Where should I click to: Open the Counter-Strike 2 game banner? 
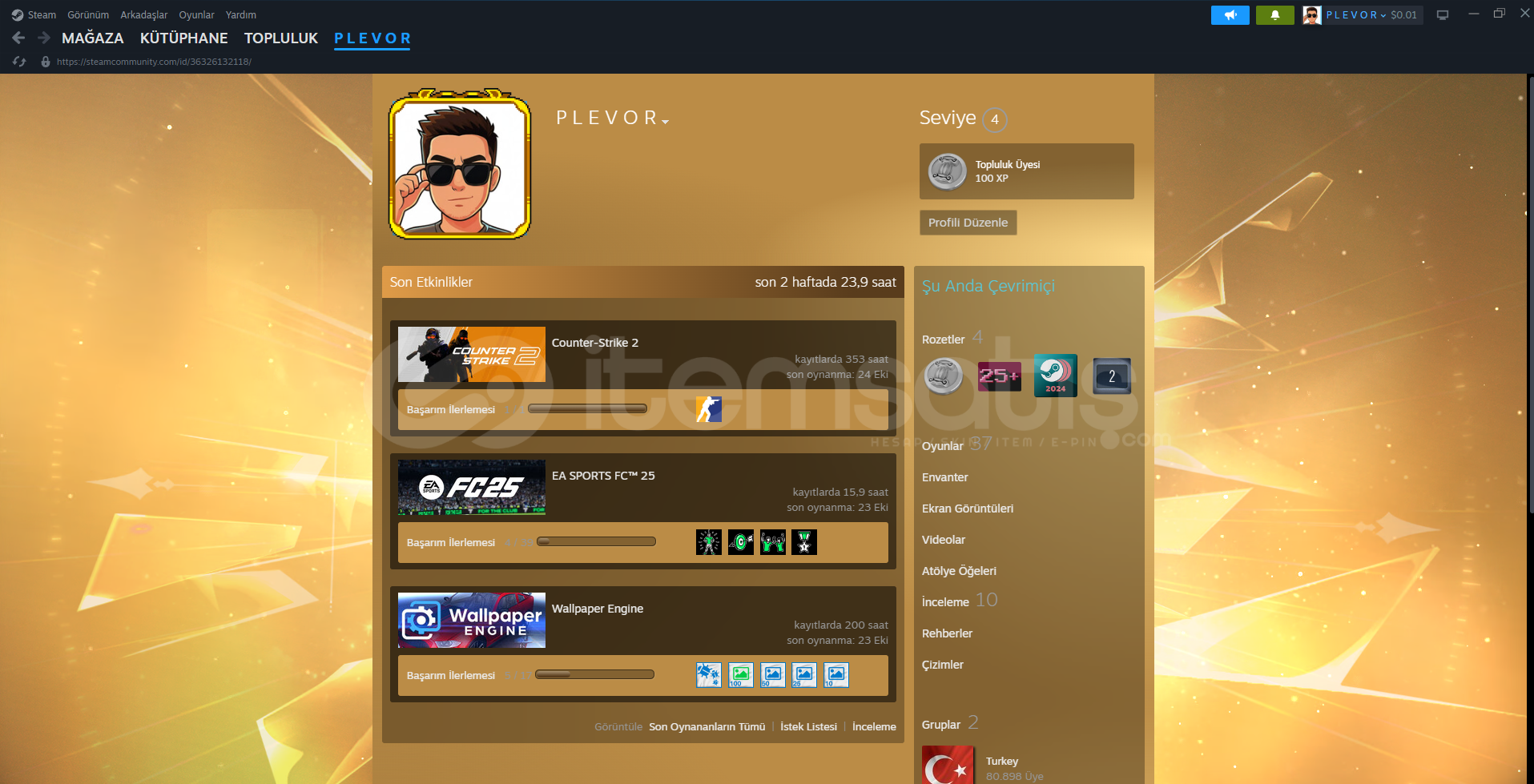coord(472,354)
